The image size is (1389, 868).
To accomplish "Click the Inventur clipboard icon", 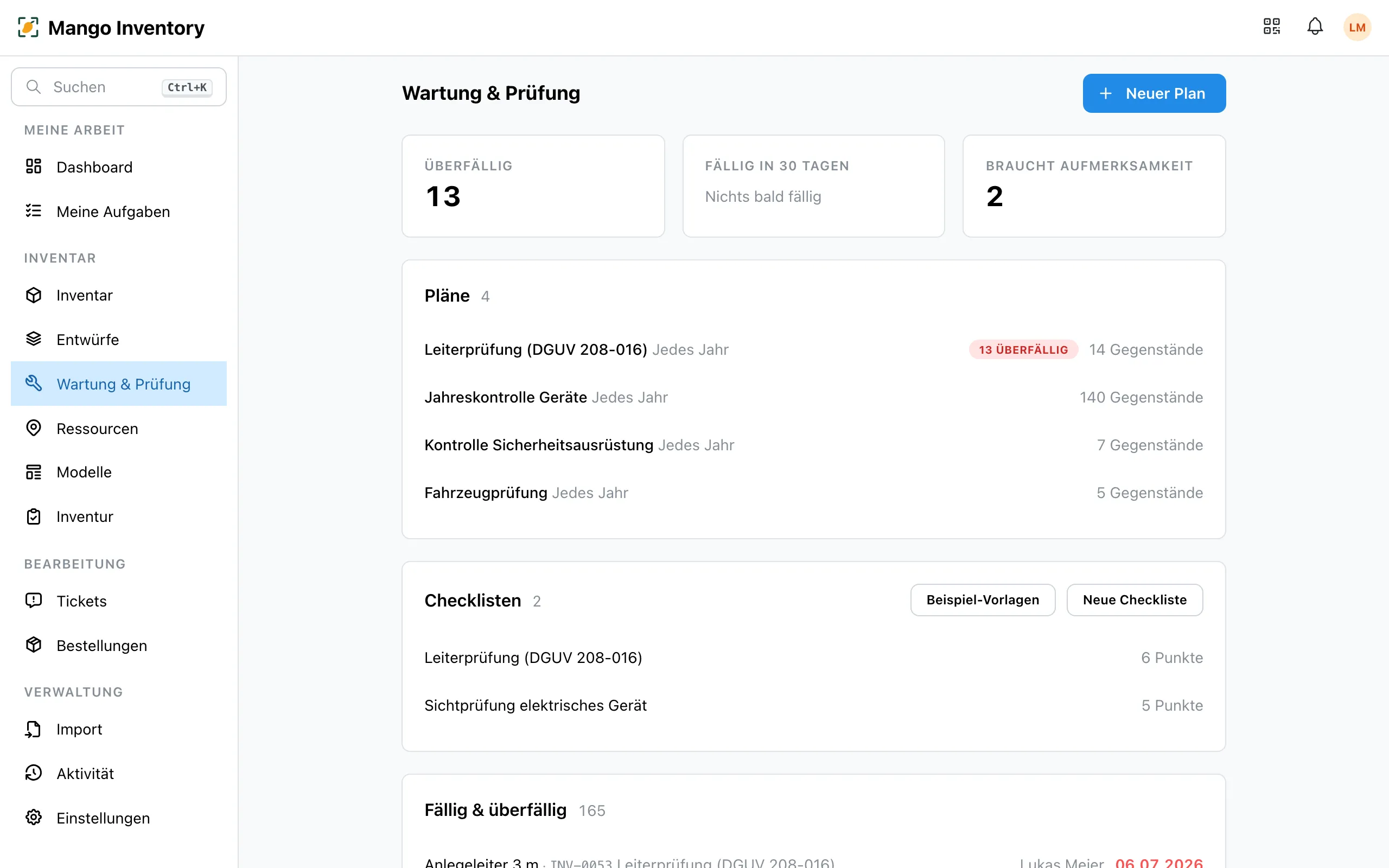I will coord(34,516).
